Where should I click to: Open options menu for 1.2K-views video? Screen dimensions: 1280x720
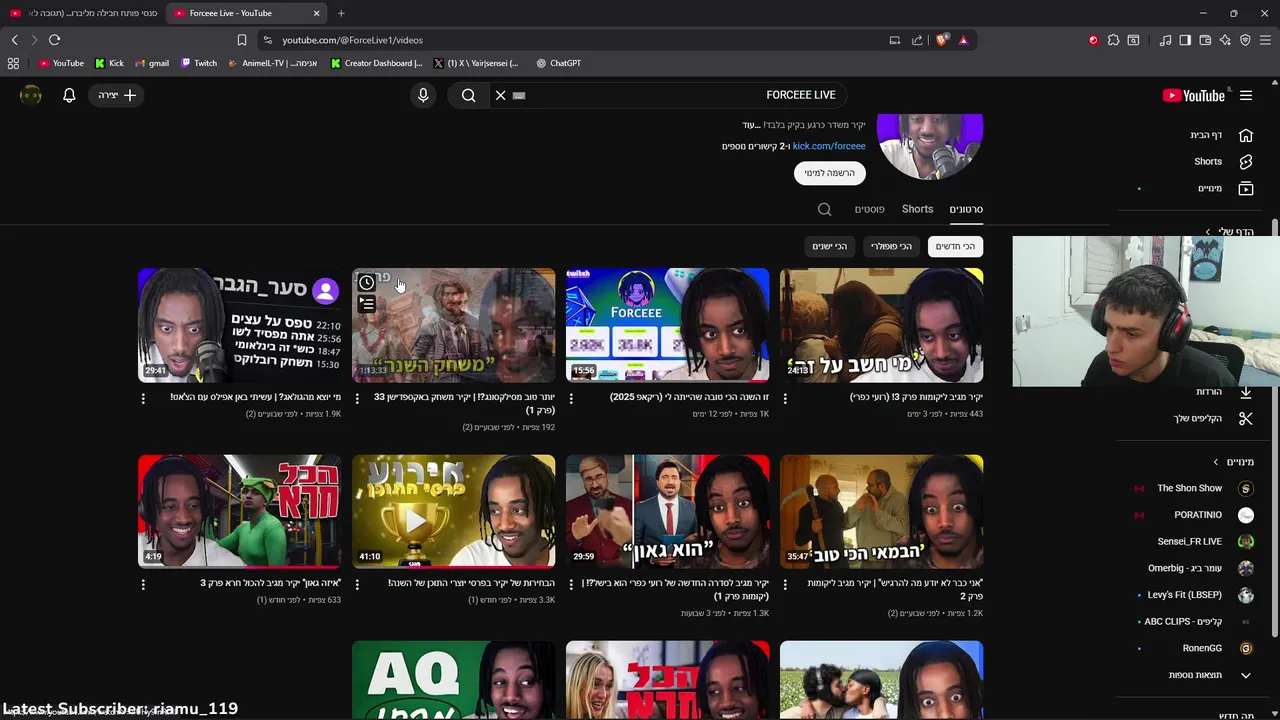tap(785, 584)
